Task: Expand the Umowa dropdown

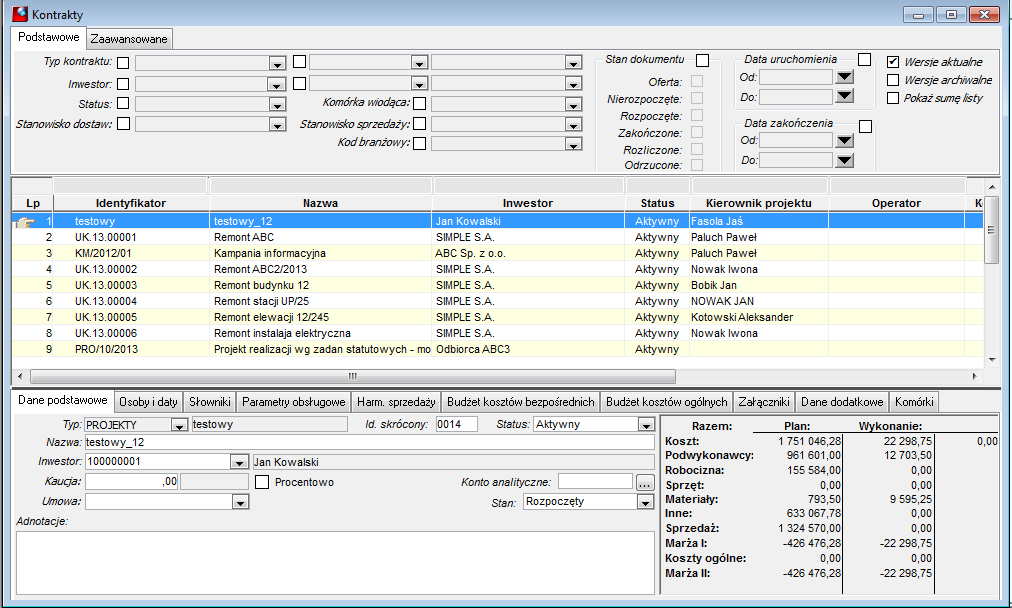Action: pos(240,502)
